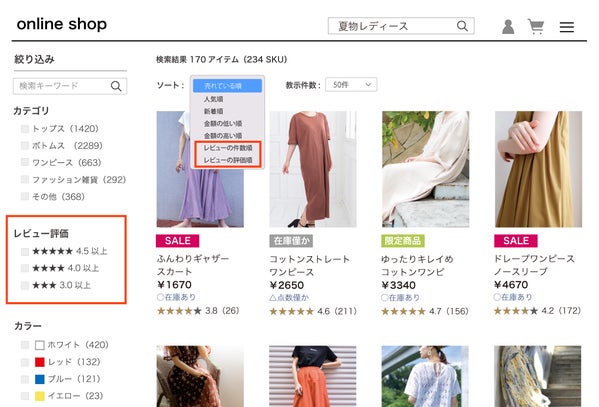Screen dimensions: 599x407
Task: Click the yellow color swatch
Action: [x=40, y=396]
